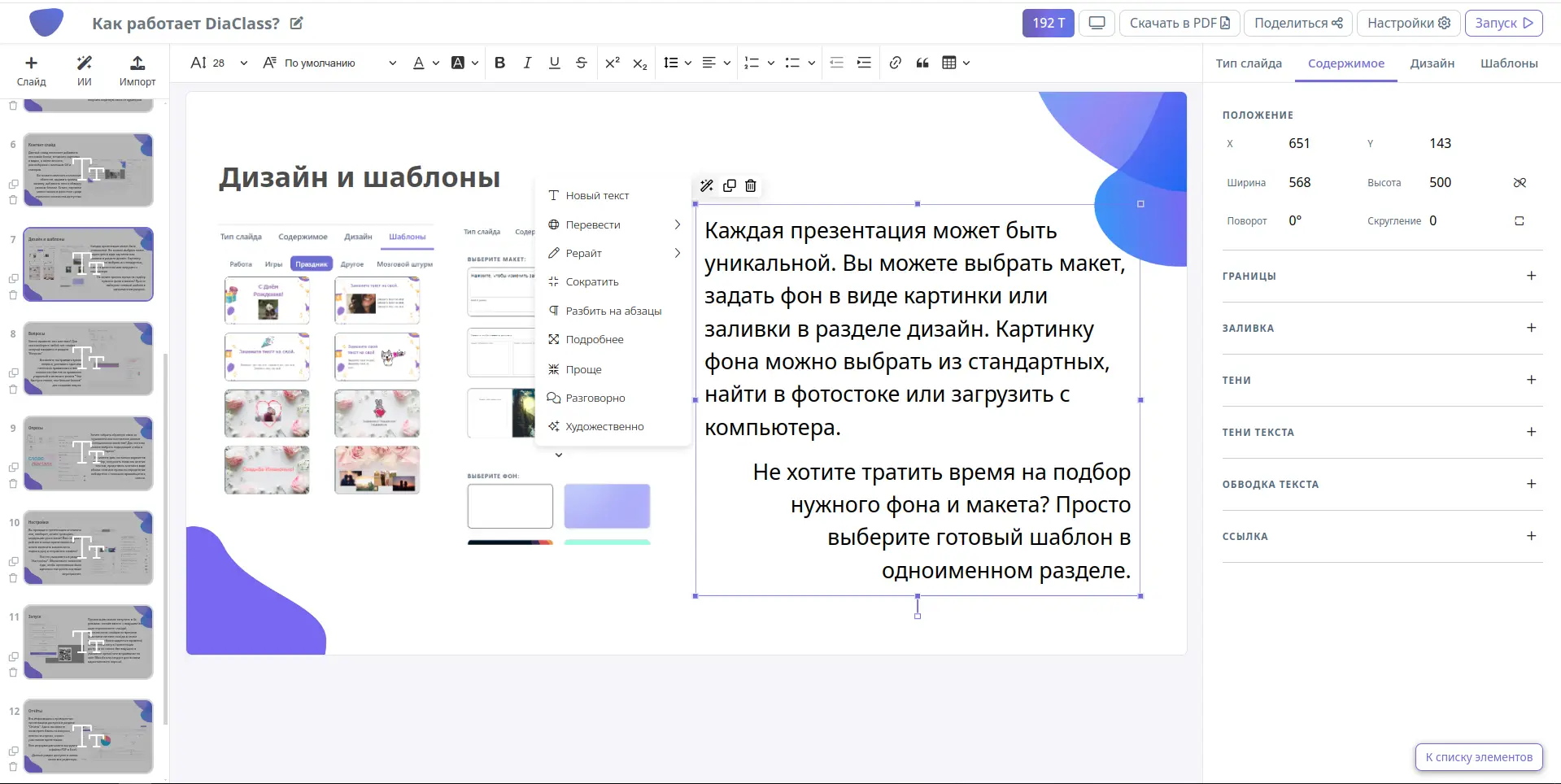Switch to the Дизайн tab
1561x784 pixels.
point(1432,63)
